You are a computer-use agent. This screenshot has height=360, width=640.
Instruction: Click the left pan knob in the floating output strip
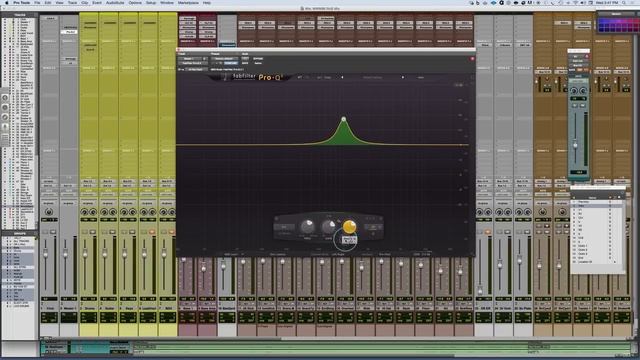click(x=574, y=91)
